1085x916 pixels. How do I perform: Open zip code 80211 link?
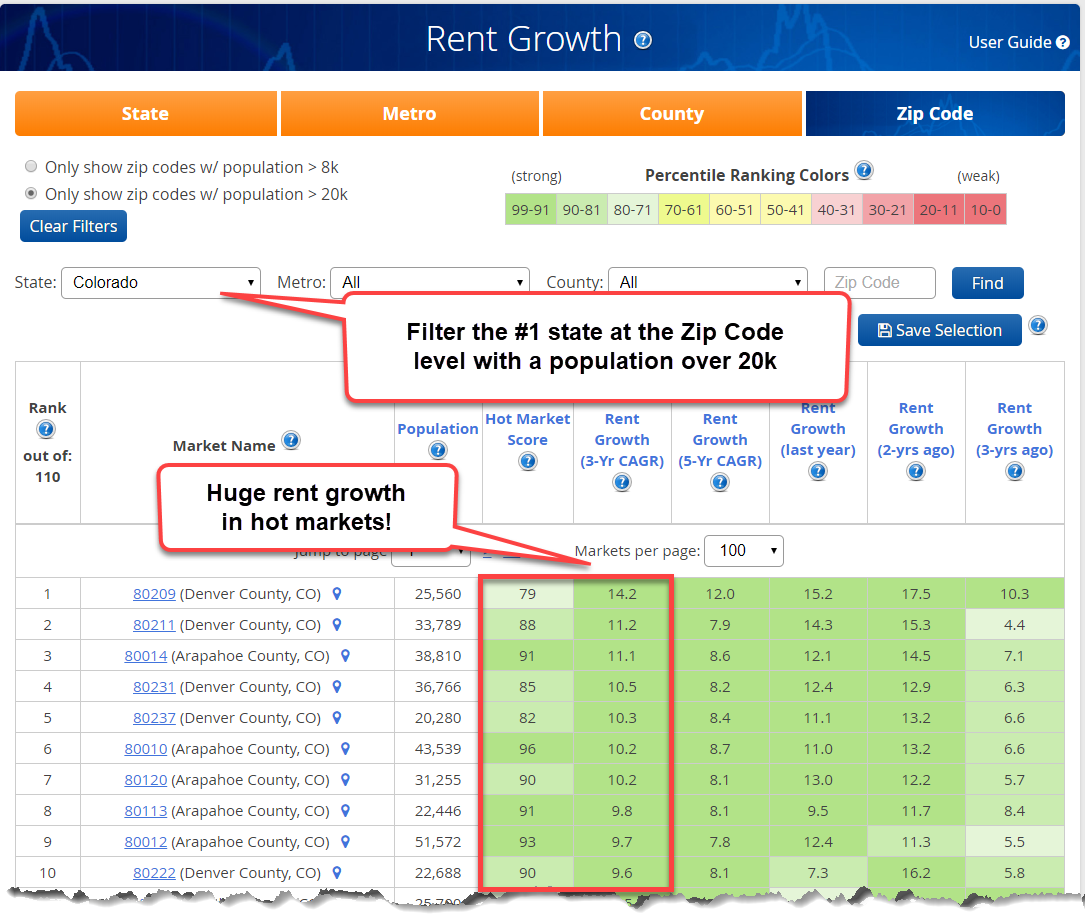(x=154, y=625)
